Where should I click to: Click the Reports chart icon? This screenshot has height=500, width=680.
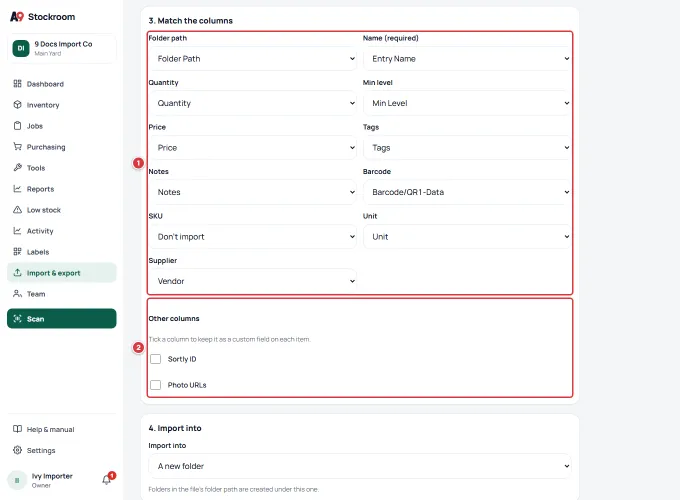pyautogui.click(x=17, y=189)
